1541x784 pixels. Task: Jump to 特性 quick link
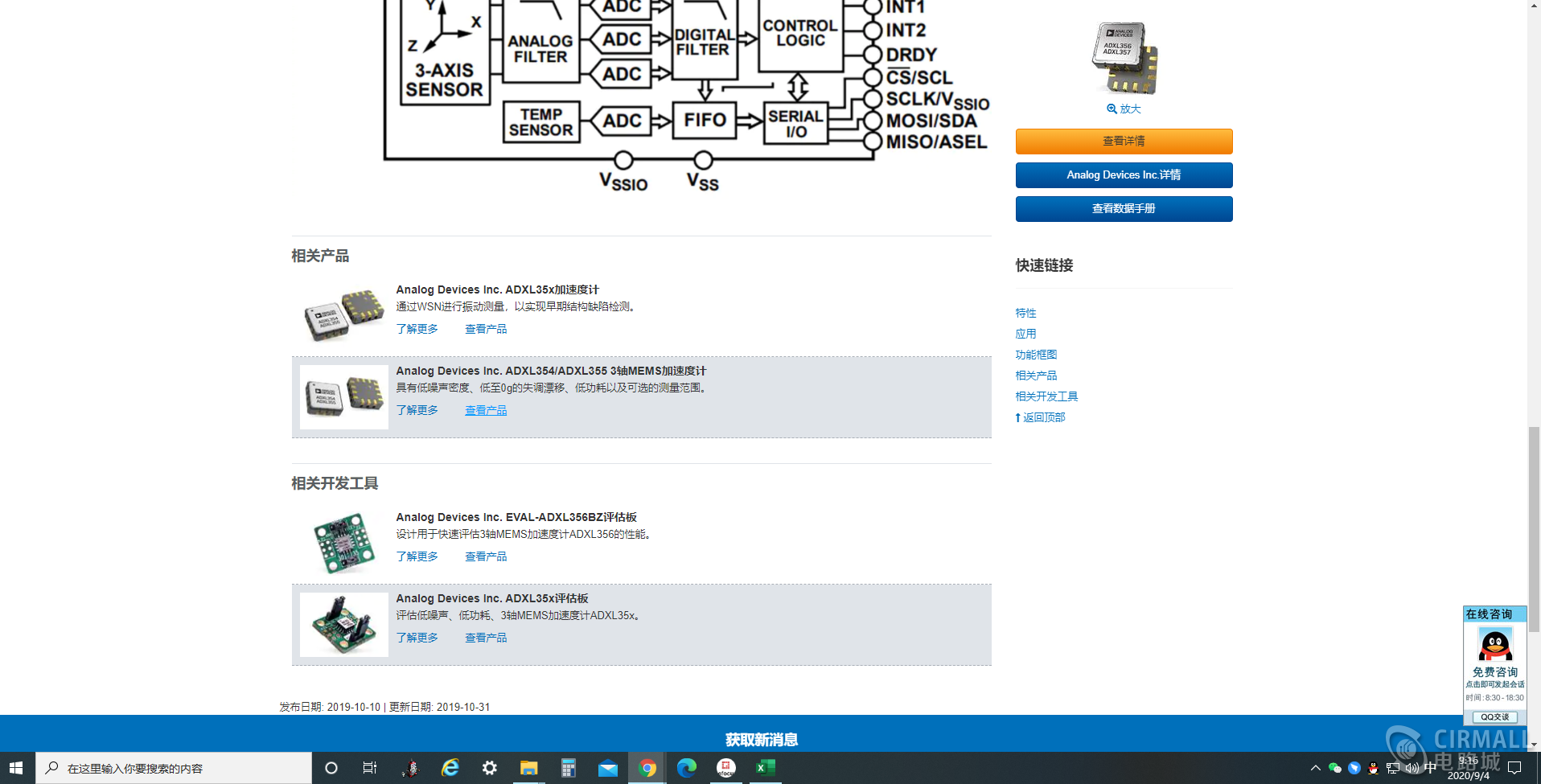(x=1025, y=313)
